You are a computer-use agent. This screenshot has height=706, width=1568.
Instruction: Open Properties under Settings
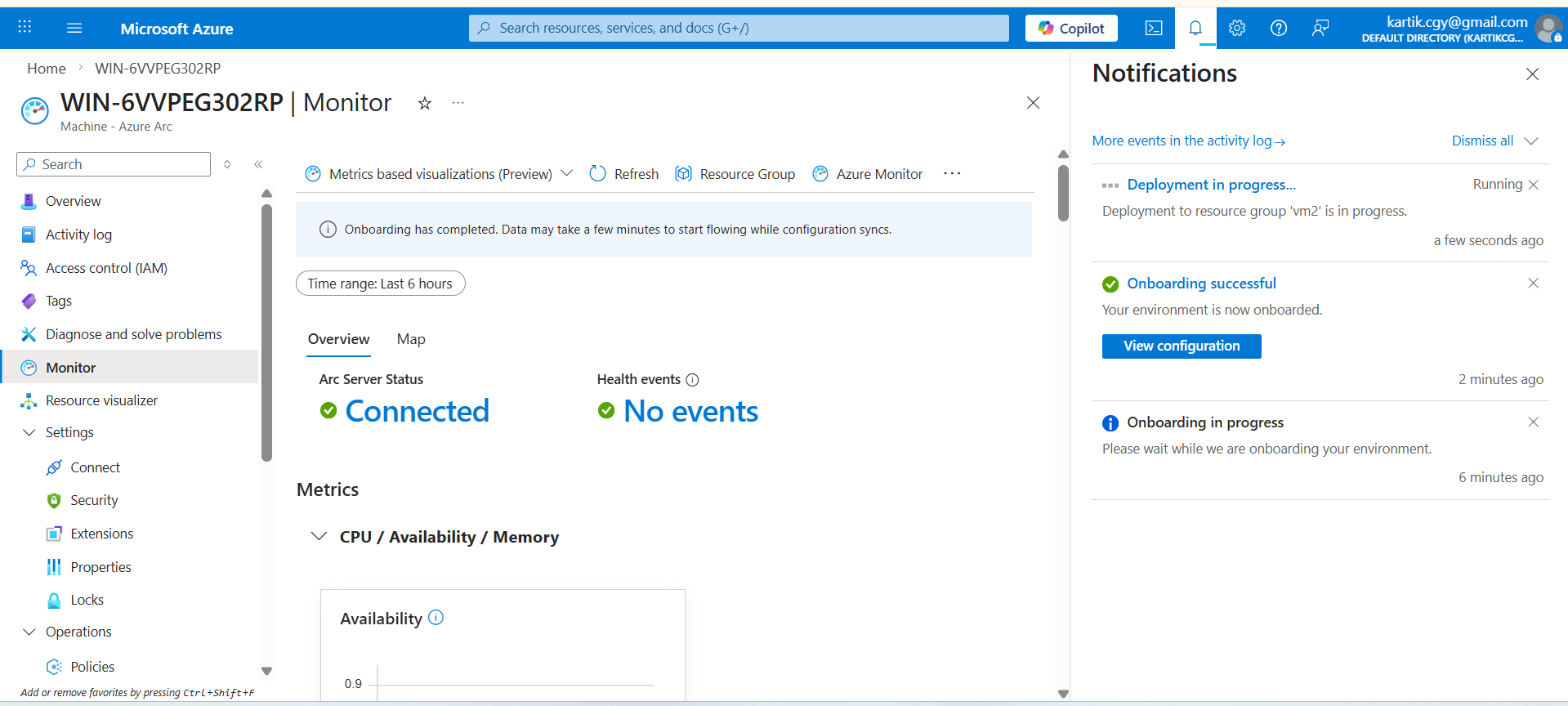(101, 567)
